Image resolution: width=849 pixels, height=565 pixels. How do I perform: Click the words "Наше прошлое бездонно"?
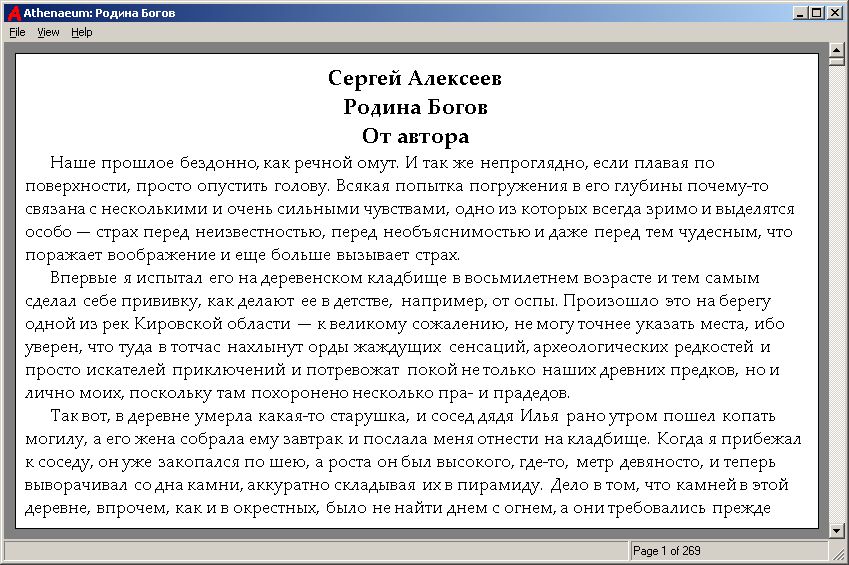tap(153, 163)
